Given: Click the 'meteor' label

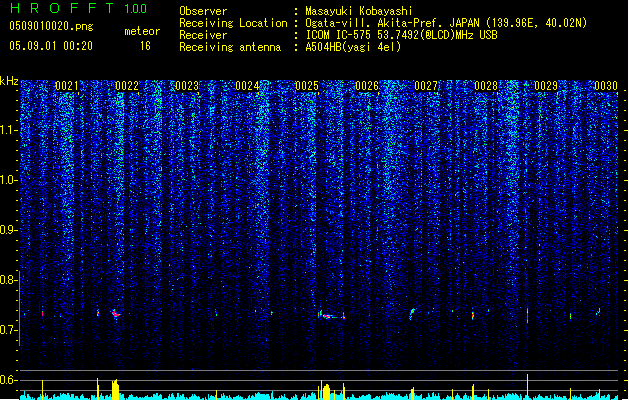Looking at the screenshot, I should tap(142, 31).
